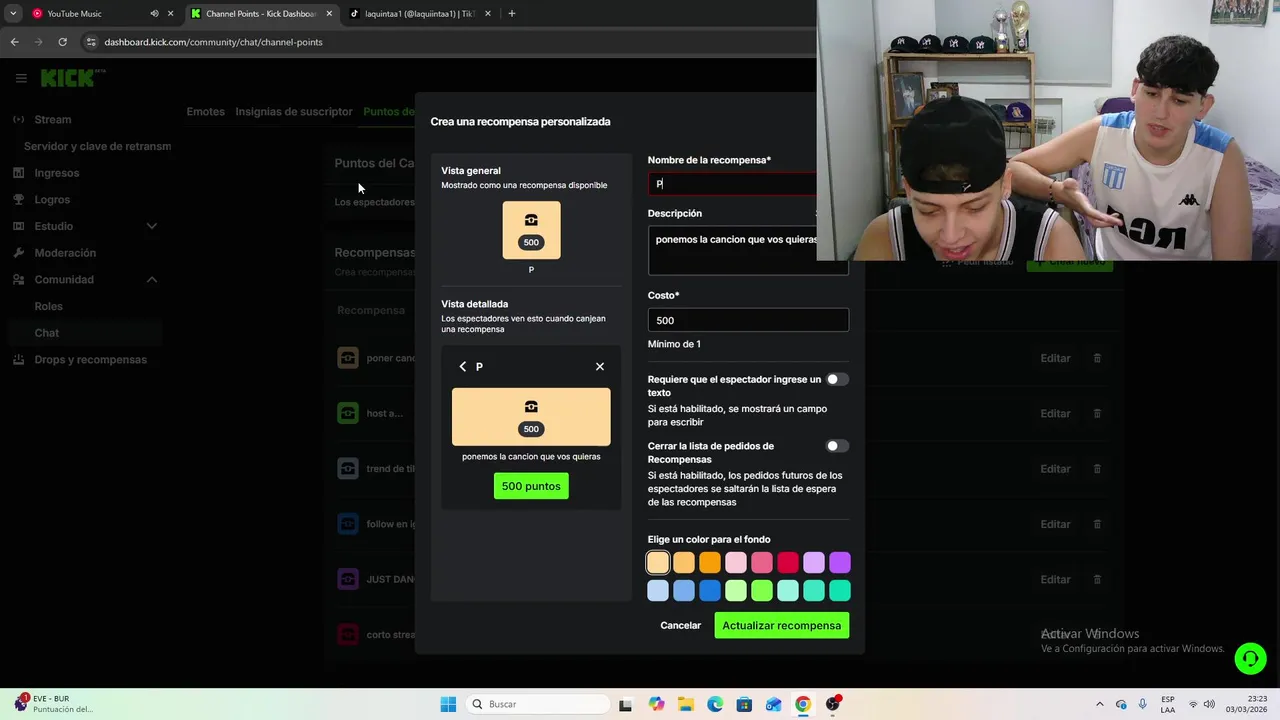
Task: Select the purple background color swatch
Action: (840, 563)
